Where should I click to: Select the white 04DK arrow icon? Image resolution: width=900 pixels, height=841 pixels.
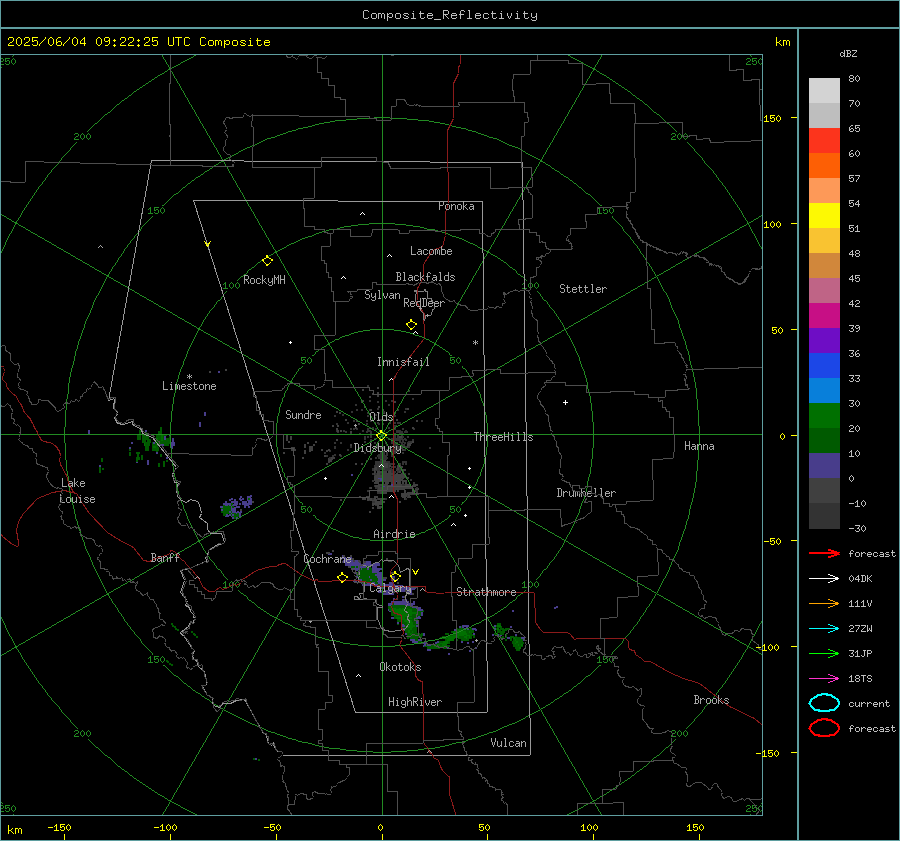pyautogui.click(x=824, y=578)
